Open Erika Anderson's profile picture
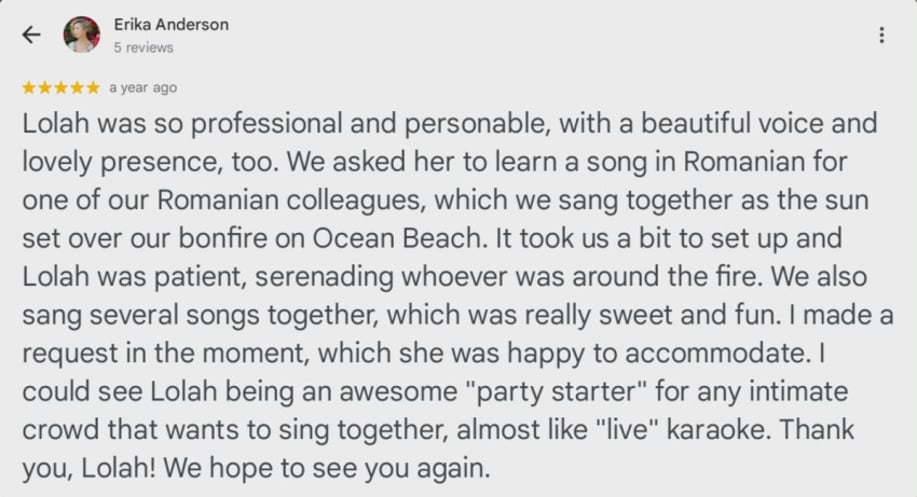Viewport: 917px width, 497px height. [81, 34]
